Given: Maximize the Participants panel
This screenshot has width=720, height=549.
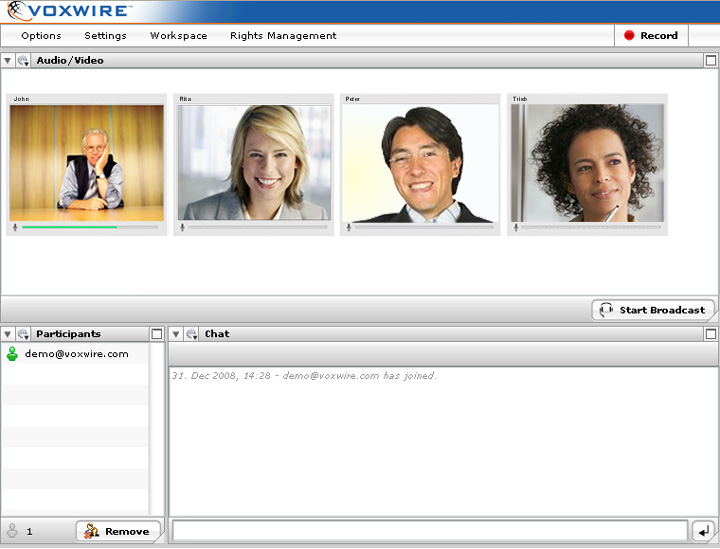Looking at the screenshot, I should click(157, 334).
